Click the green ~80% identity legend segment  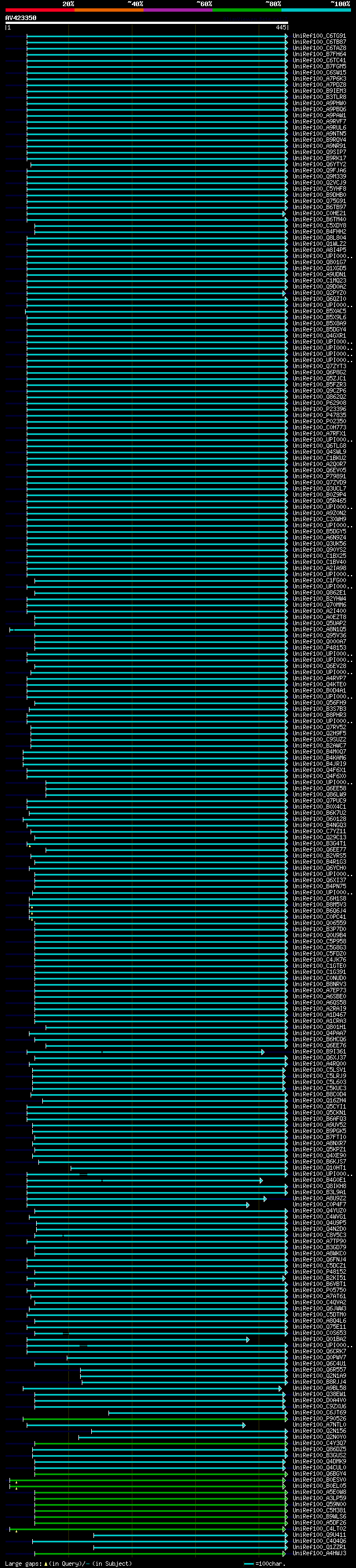click(247, 10)
